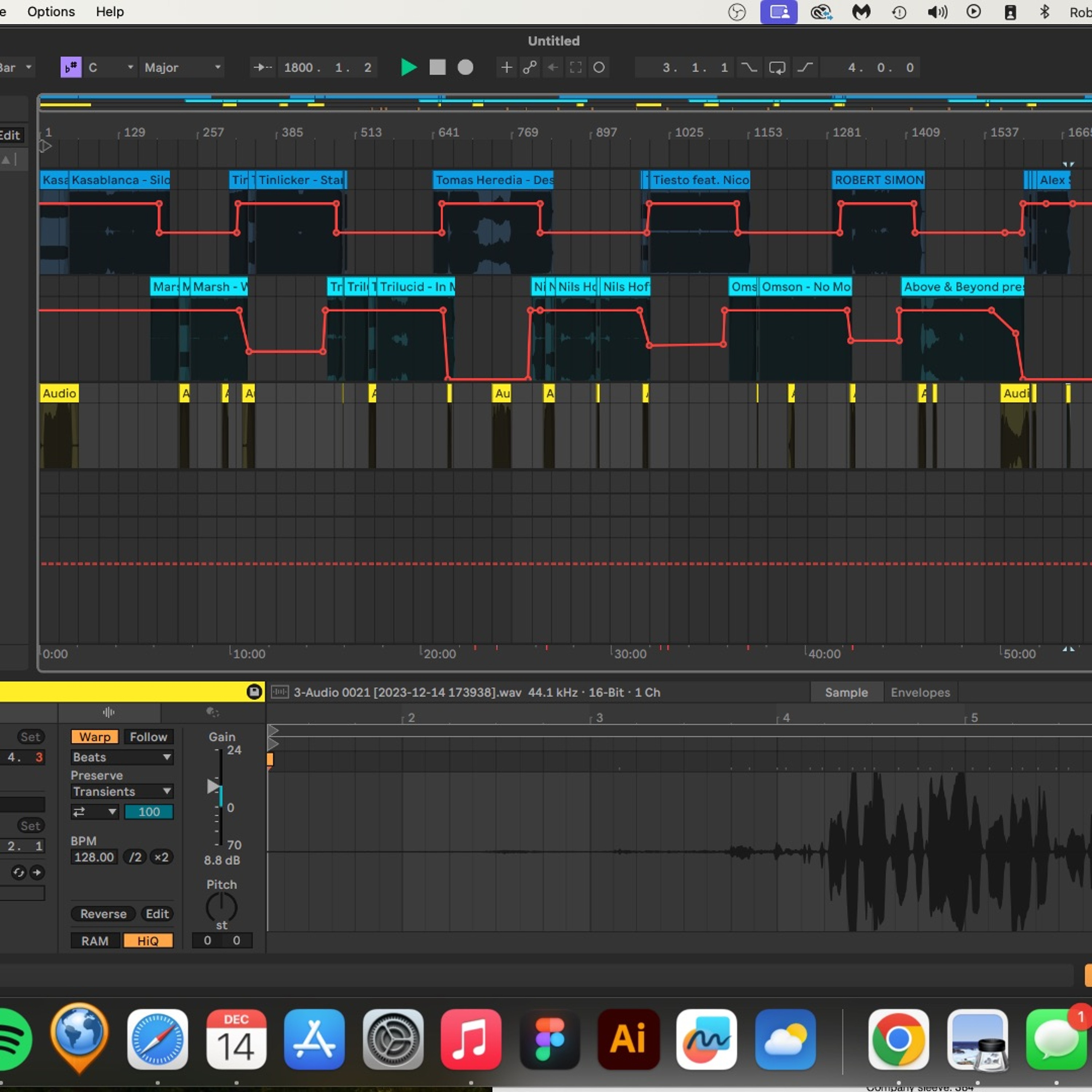Enable the Follow tempo button

pyautogui.click(x=148, y=736)
